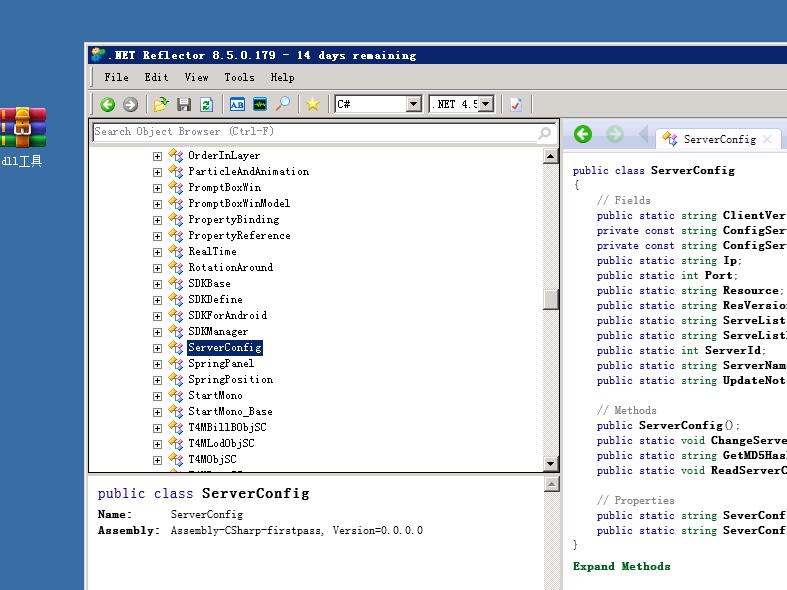Click the open assembly folder icon

[161, 104]
